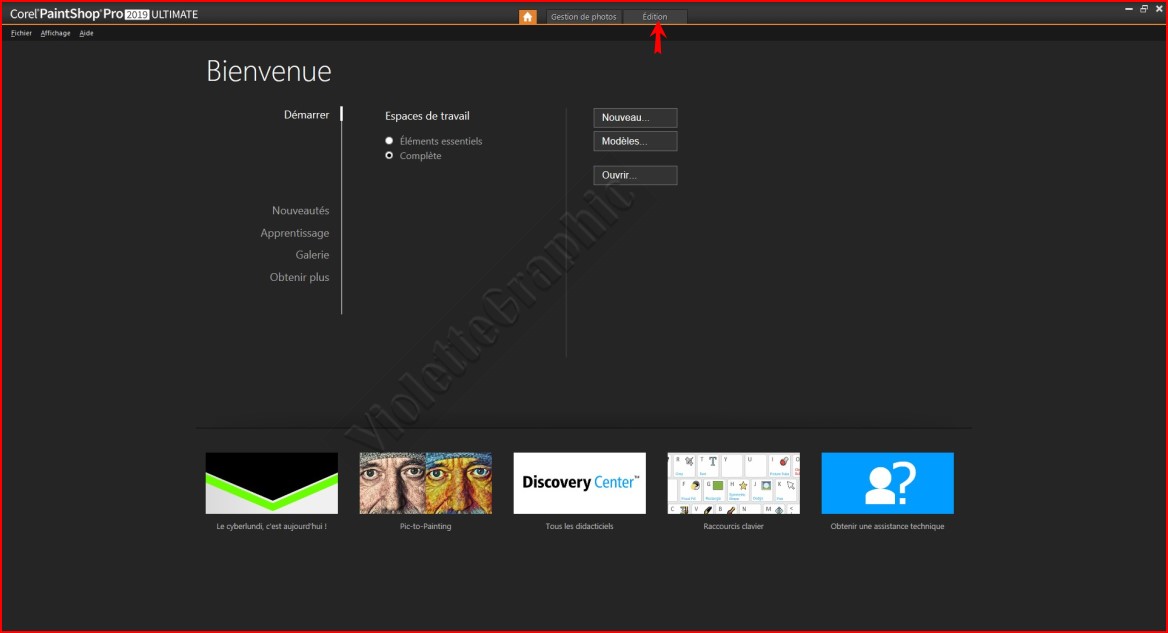Open the Discovery Center tutorials tile
This screenshot has height=633, width=1168.
pos(579,483)
